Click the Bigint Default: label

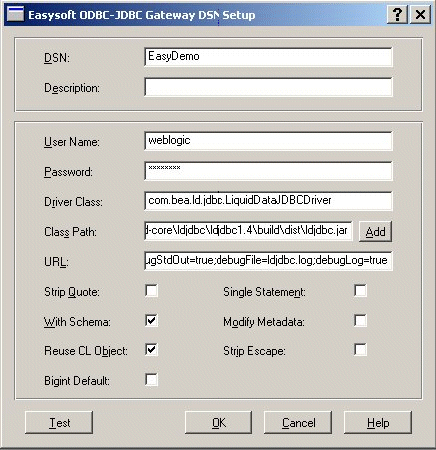point(77,381)
